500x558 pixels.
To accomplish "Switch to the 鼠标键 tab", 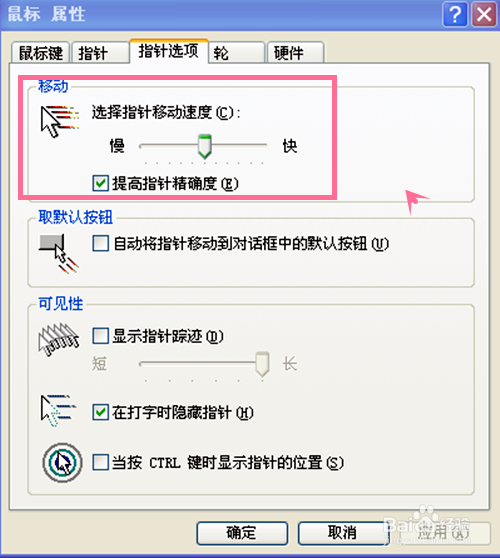I will tap(41, 53).
